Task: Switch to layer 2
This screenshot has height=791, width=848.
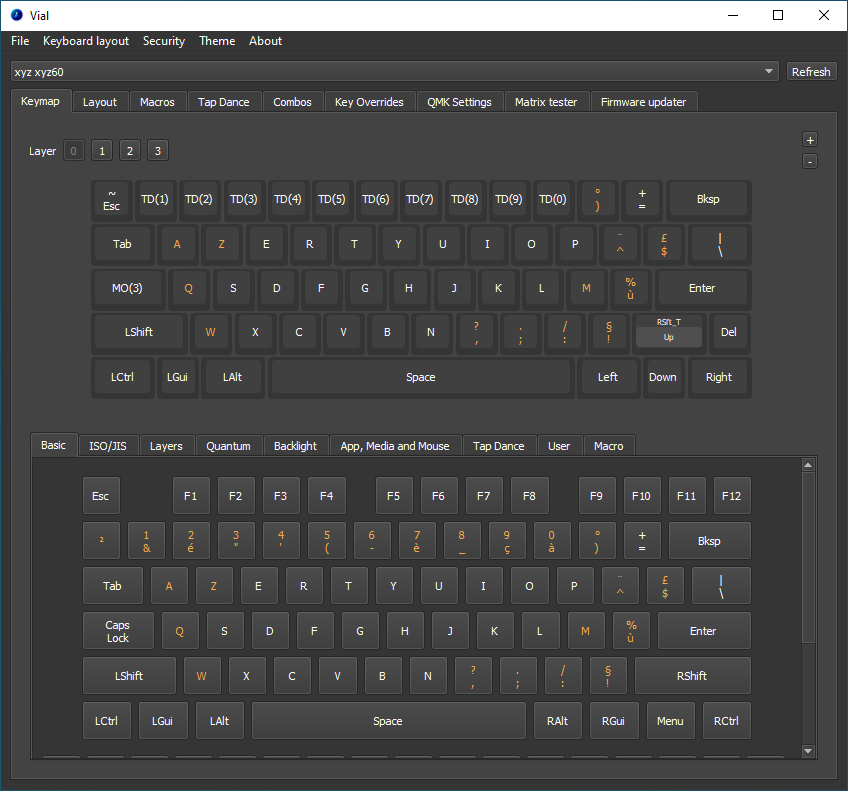Action: pyautogui.click(x=130, y=151)
